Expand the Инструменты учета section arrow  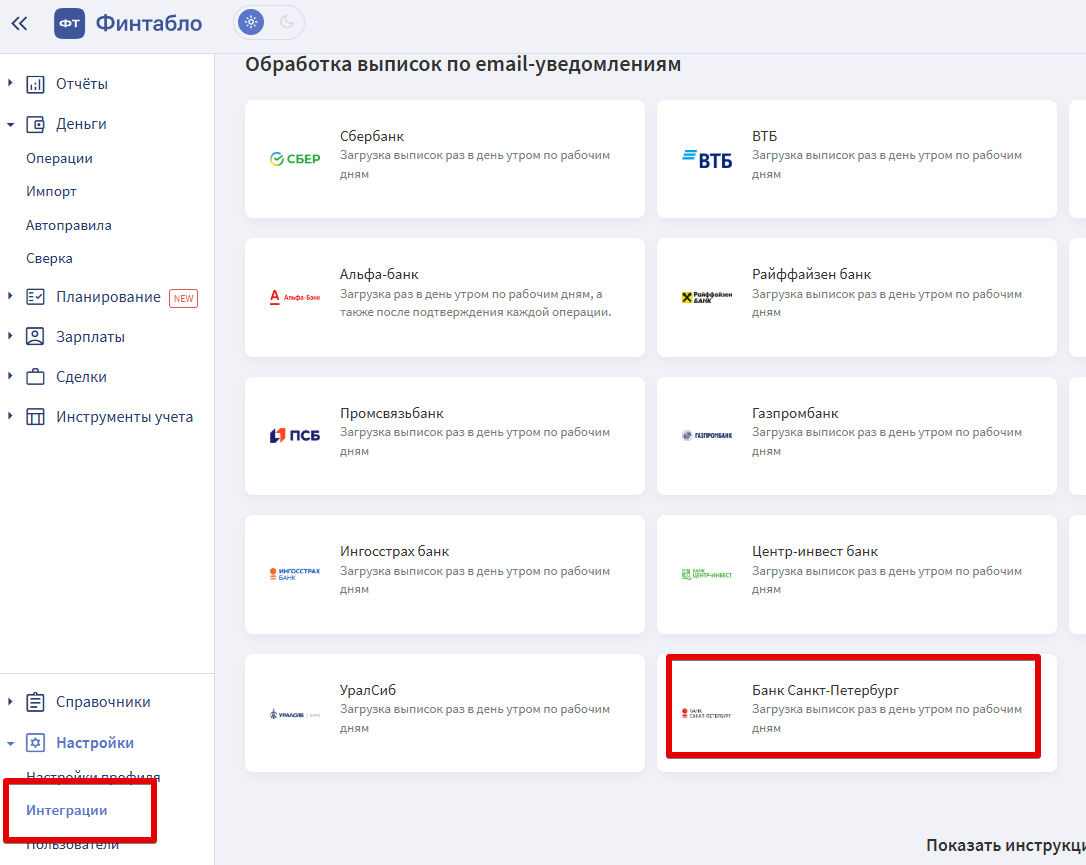[10, 416]
